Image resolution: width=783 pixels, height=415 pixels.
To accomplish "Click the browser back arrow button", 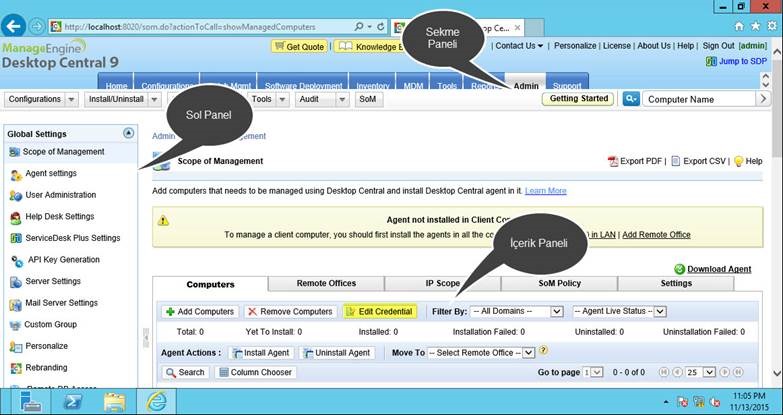I will pyautogui.click(x=13, y=26).
